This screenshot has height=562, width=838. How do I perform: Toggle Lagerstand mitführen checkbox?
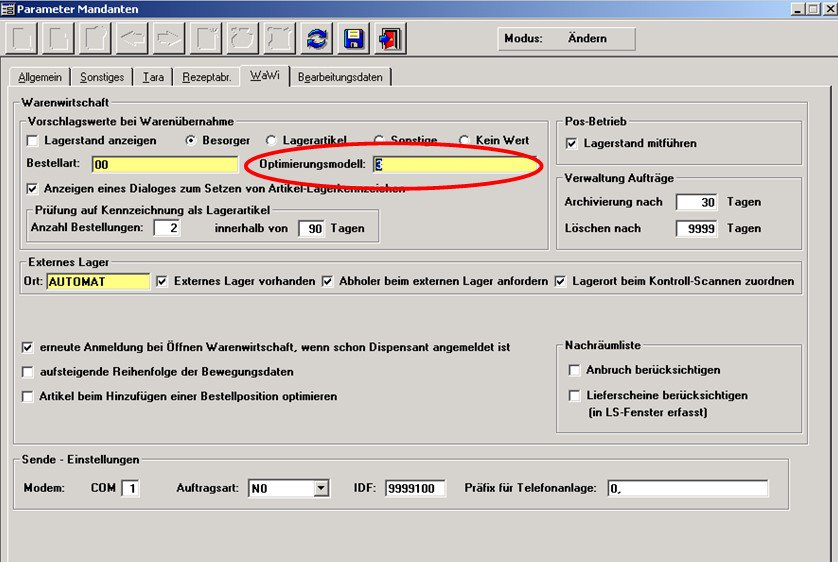pos(572,144)
